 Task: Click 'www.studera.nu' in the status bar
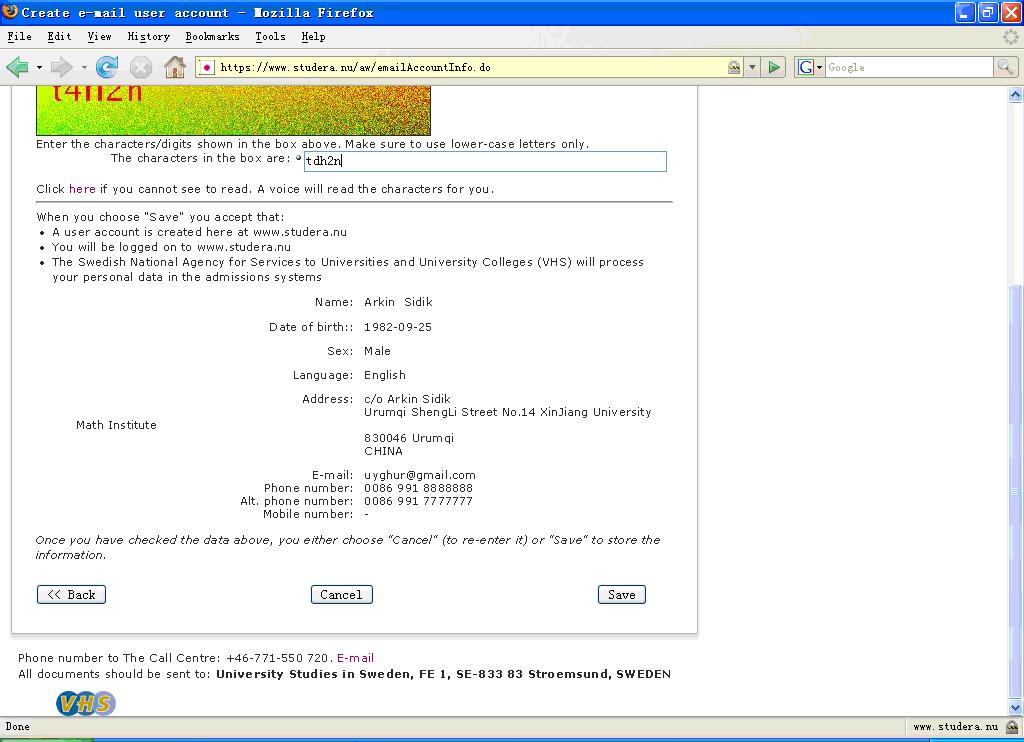coord(955,726)
